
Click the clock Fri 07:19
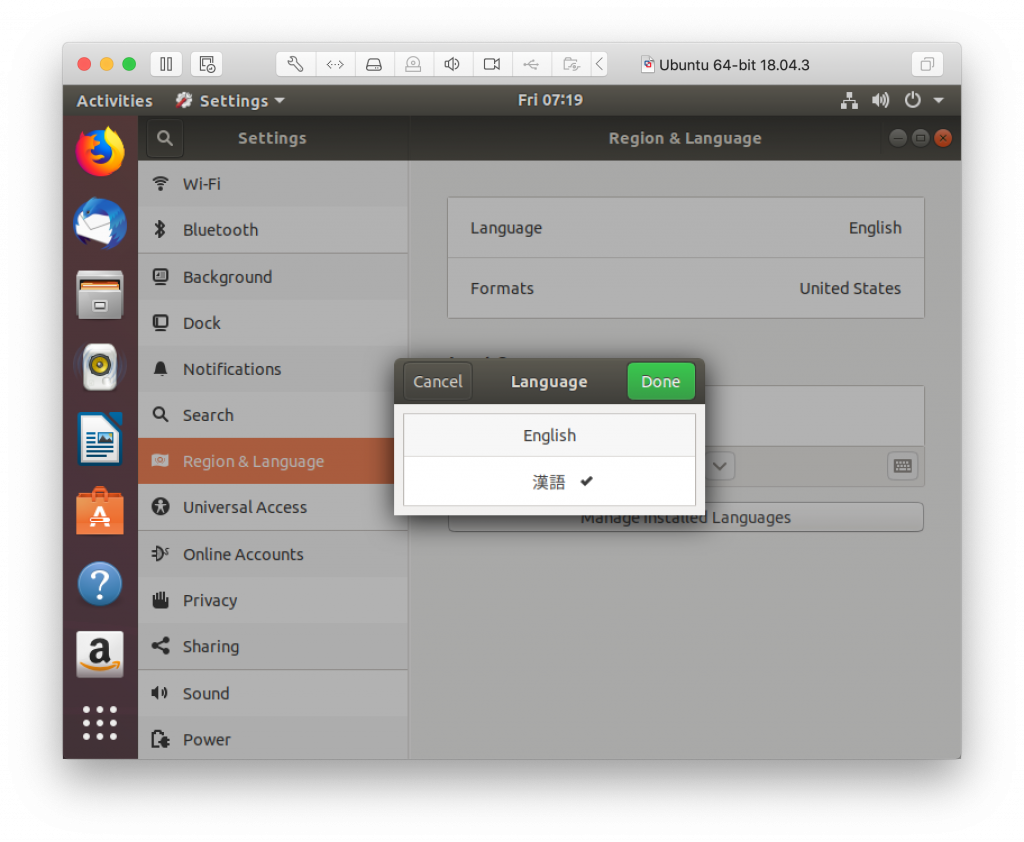tap(550, 100)
